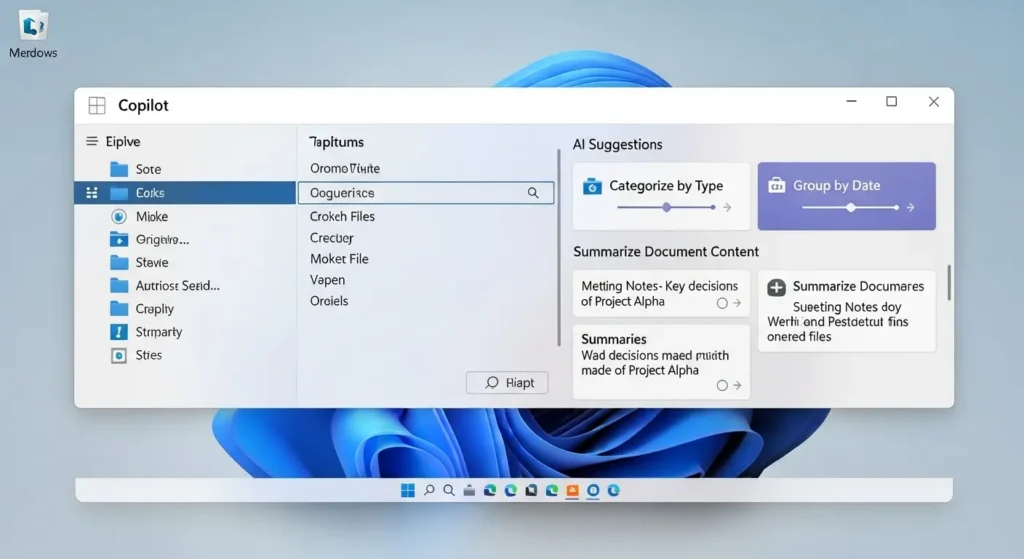This screenshot has width=1024, height=559.
Task: Select Oromo Tiuite in the list
Action: [x=345, y=168]
